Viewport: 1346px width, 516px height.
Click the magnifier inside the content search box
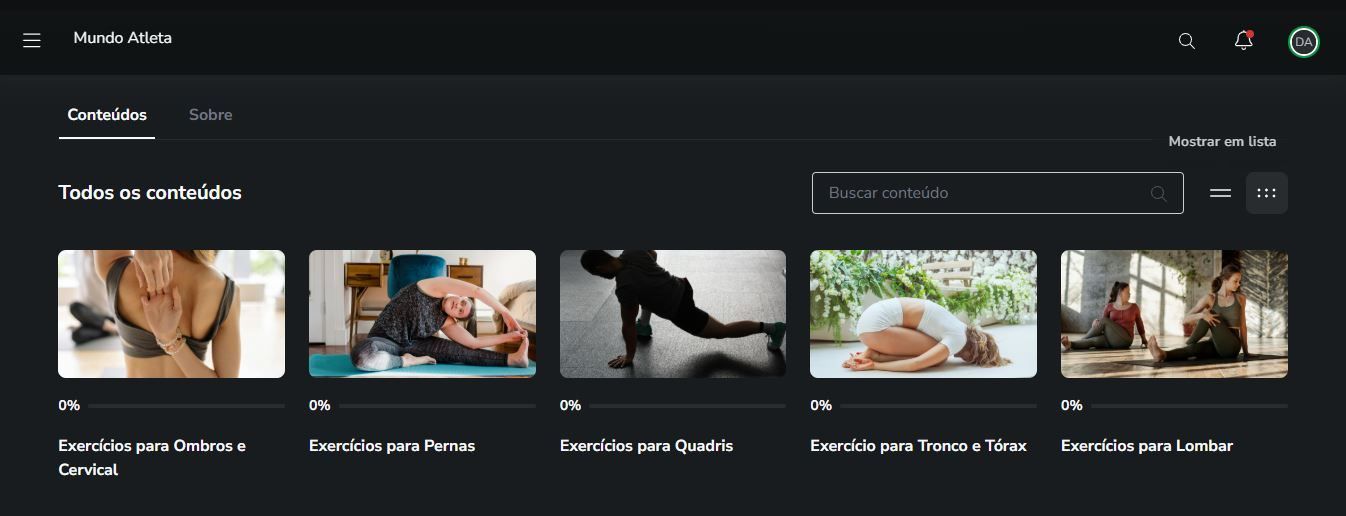coord(1159,194)
